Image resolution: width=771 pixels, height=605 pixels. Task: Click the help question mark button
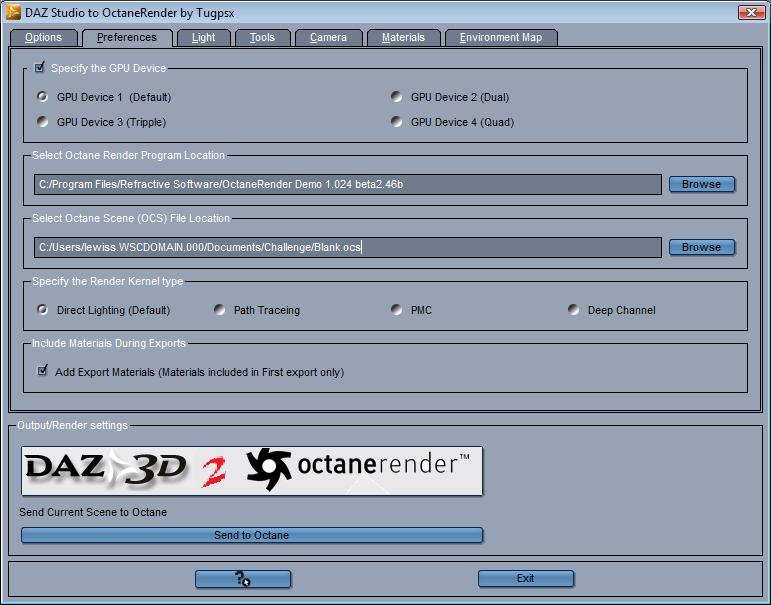point(243,578)
